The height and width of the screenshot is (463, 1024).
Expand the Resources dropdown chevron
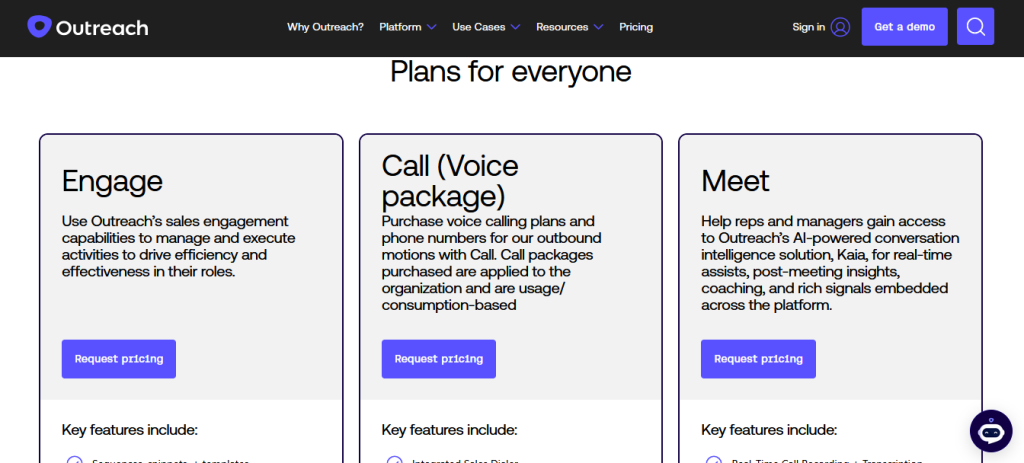coord(598,27)
